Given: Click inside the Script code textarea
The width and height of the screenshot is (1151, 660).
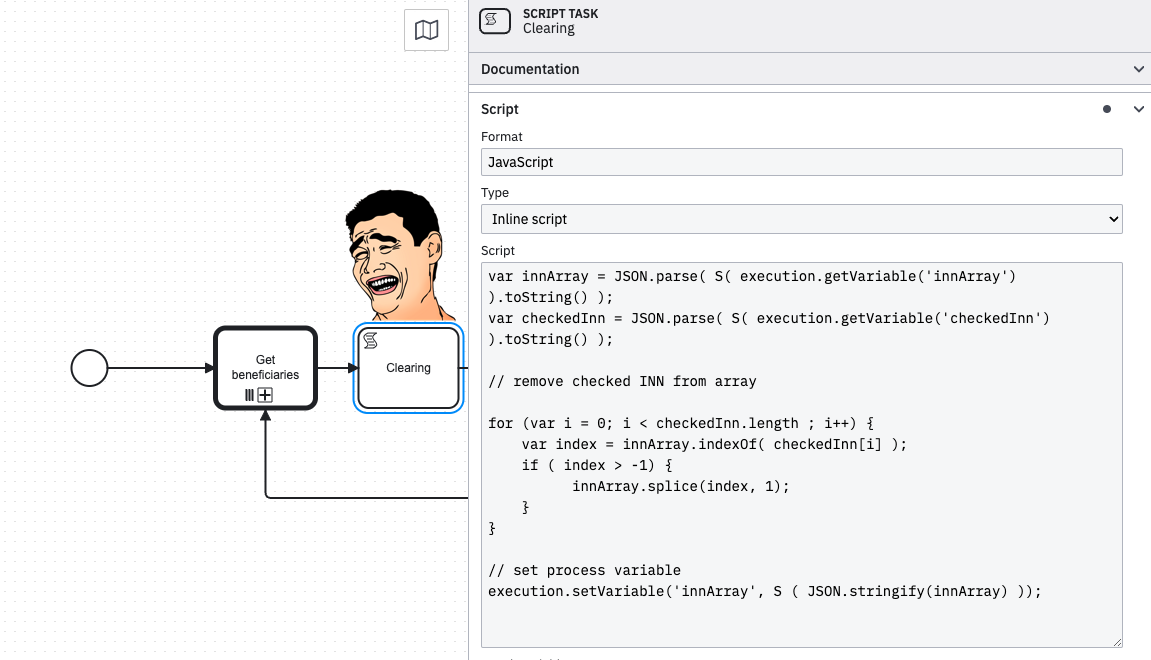Looking at the screenshot, I should point(802,454).
